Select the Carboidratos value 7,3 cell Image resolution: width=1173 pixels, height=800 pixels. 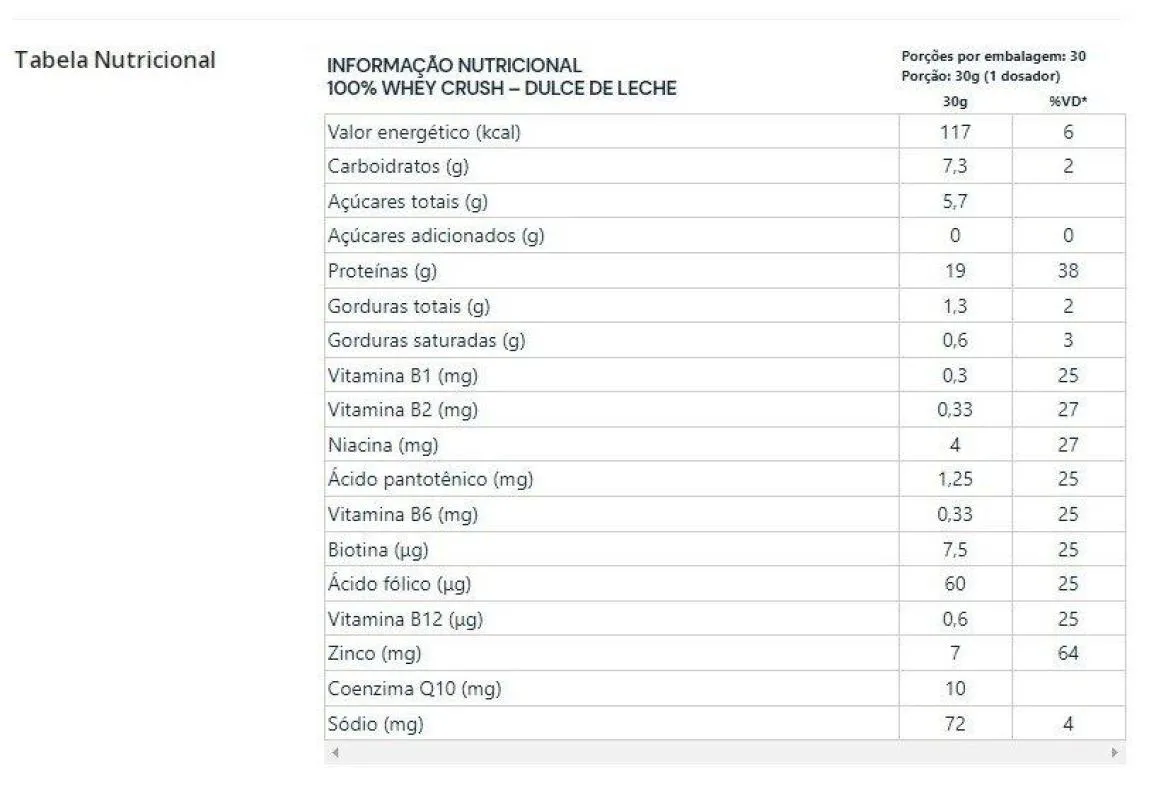coord(955,166)
